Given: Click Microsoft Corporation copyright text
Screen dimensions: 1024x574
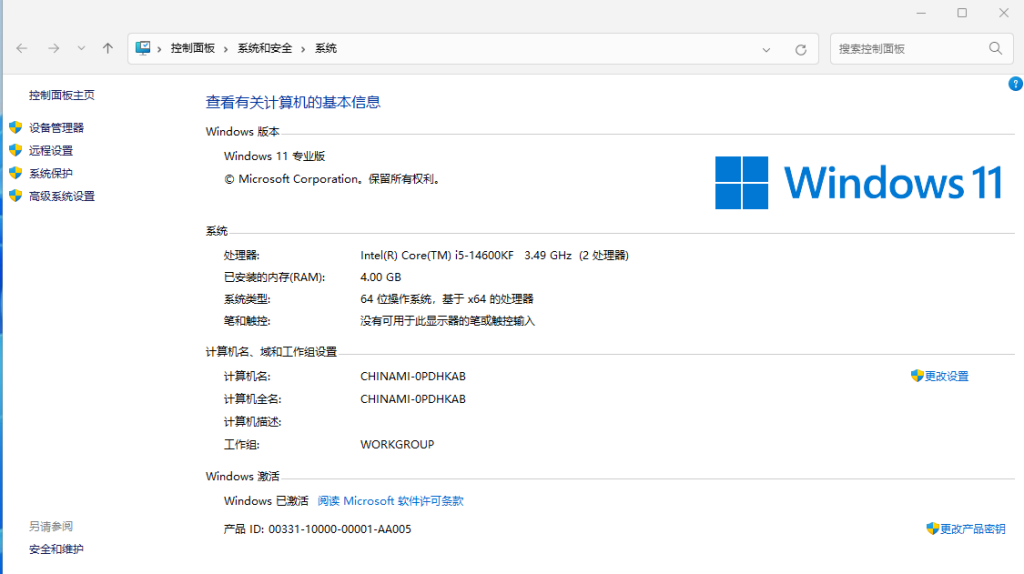Looking at the screenshot, I should (x=333, y=179).
